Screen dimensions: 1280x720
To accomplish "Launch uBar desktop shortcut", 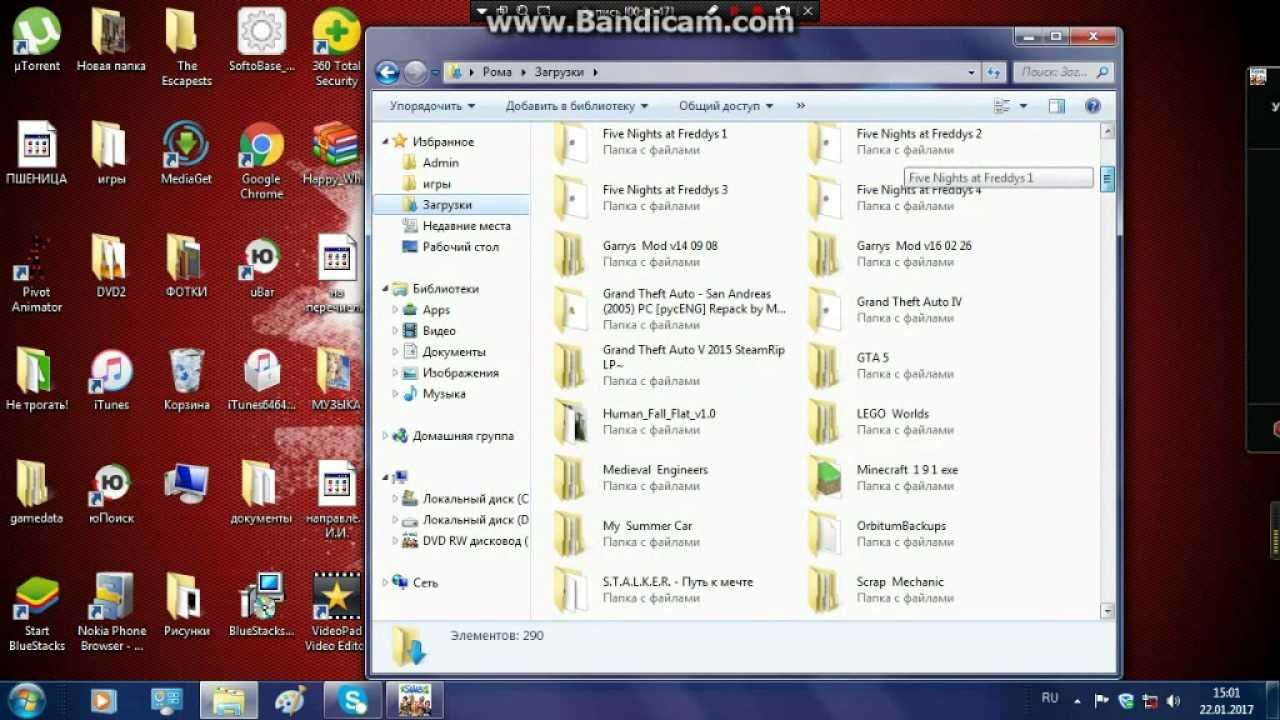I will click(262, 266).
